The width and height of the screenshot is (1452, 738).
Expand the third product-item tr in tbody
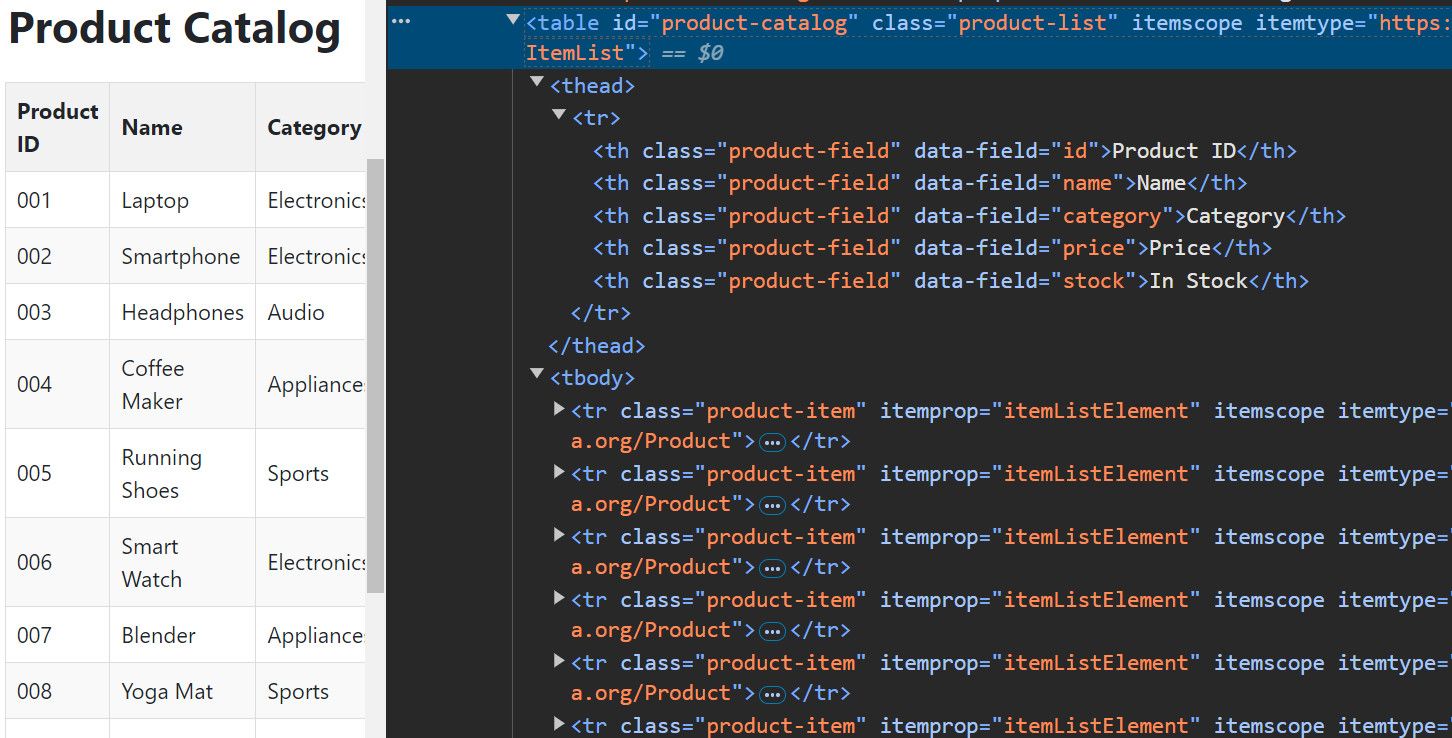[x=560, y=534]
